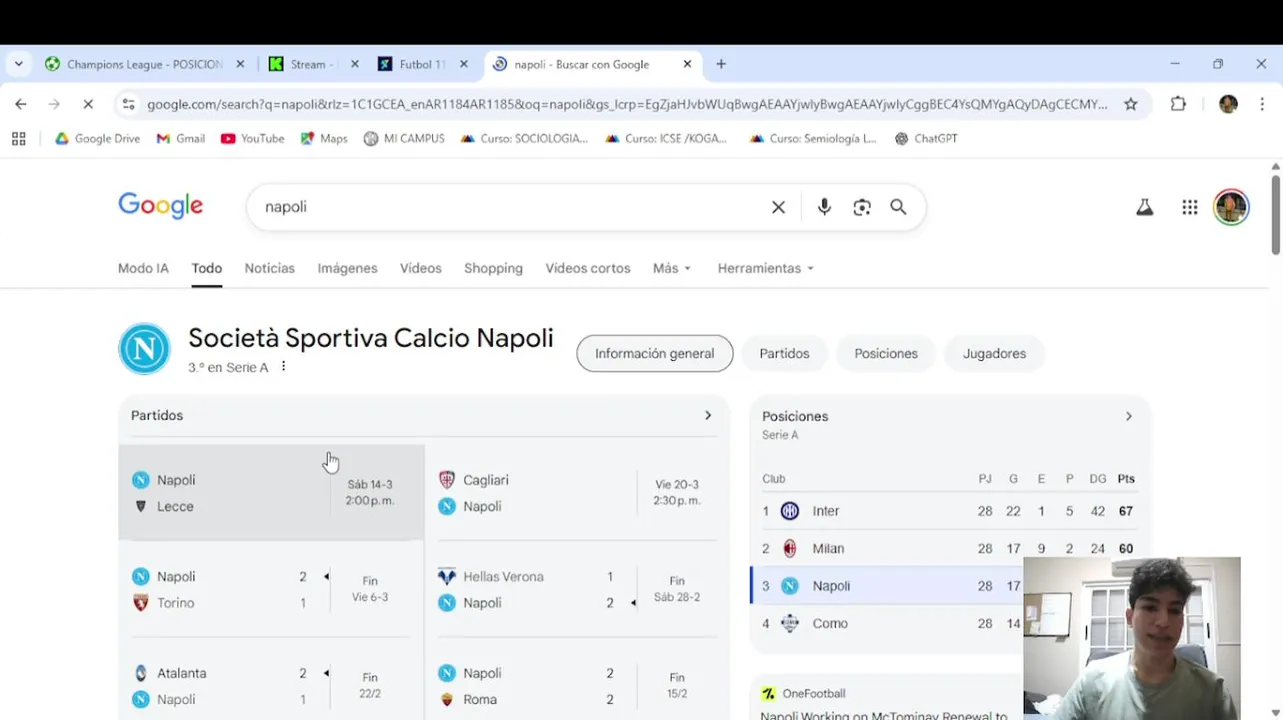Viewport: 1283px width, 720px height.
Task: Open Search Labs flask icon
Action: click(1144, 207)
